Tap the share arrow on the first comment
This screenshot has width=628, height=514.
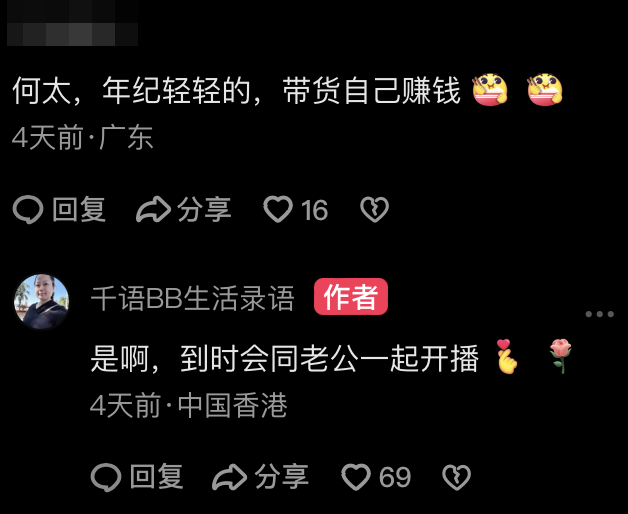[153, 209]
